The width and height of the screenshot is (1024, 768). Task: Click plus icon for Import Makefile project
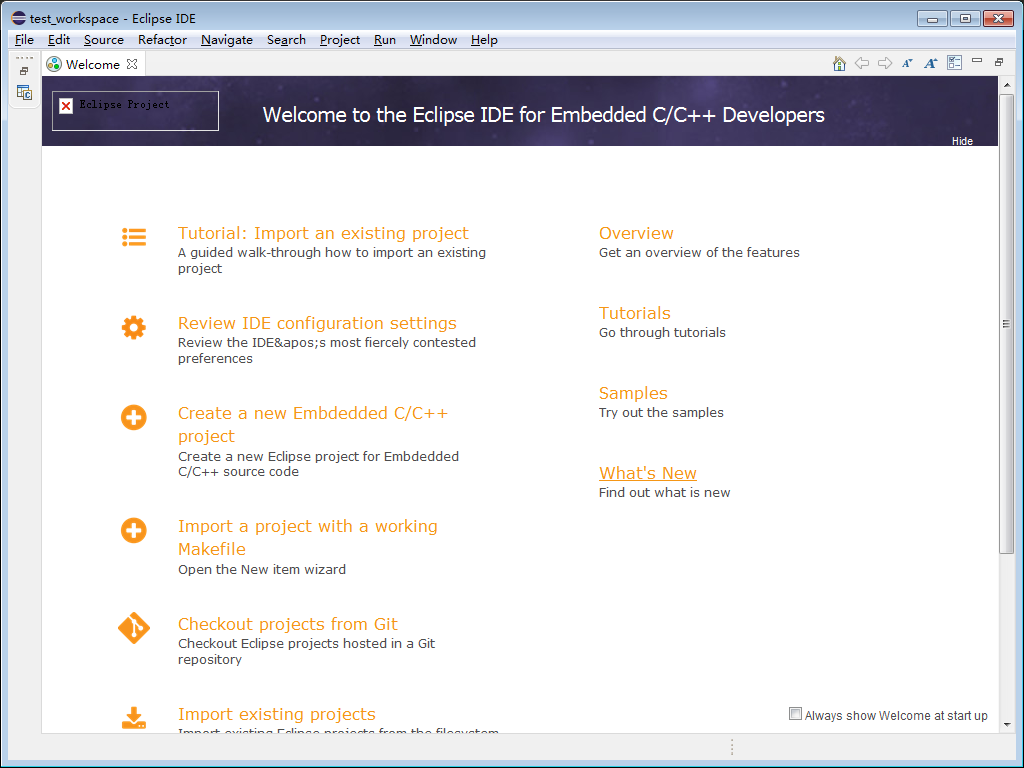134,530
